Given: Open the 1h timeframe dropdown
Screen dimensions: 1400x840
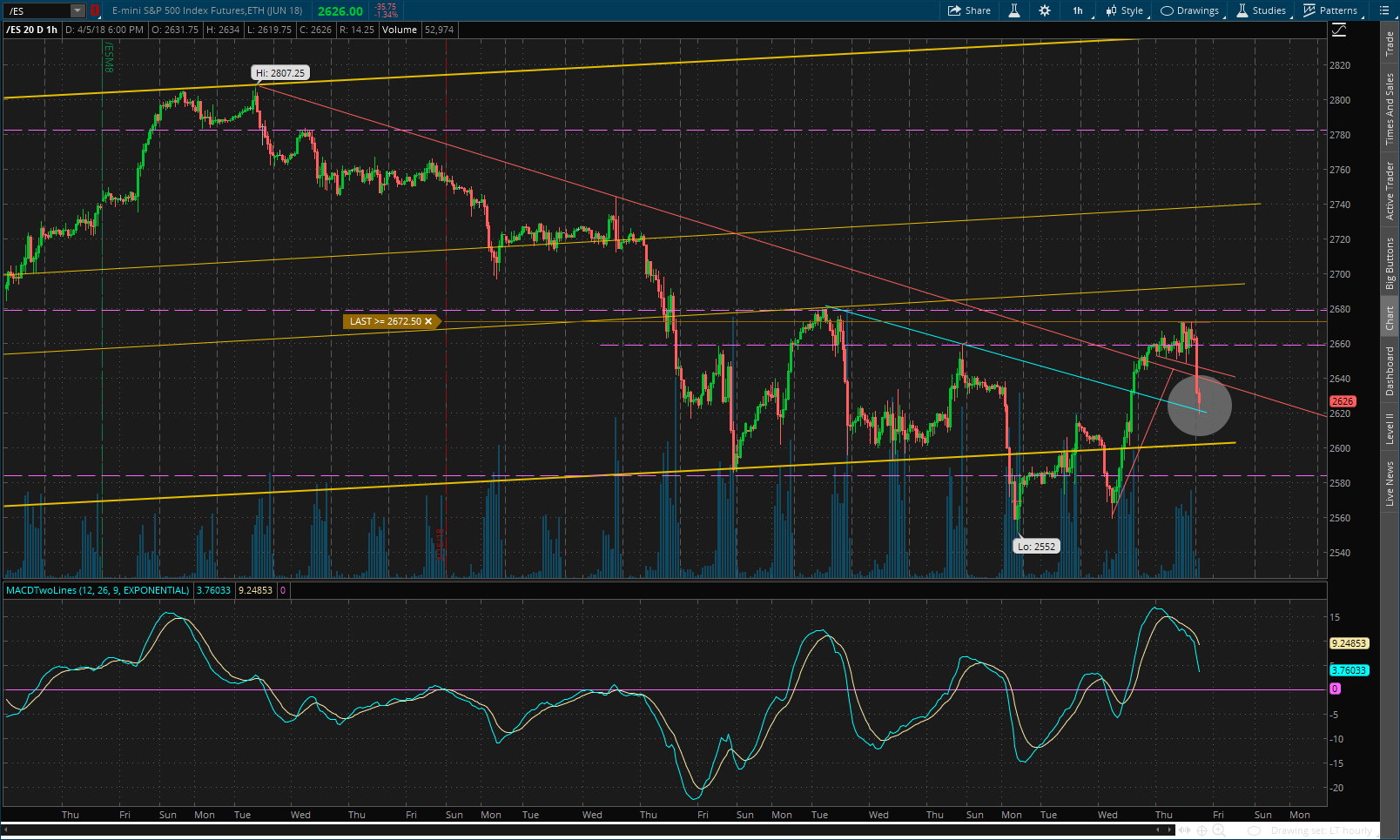Looking at the screenshot, I should [x=1078, y=10].
